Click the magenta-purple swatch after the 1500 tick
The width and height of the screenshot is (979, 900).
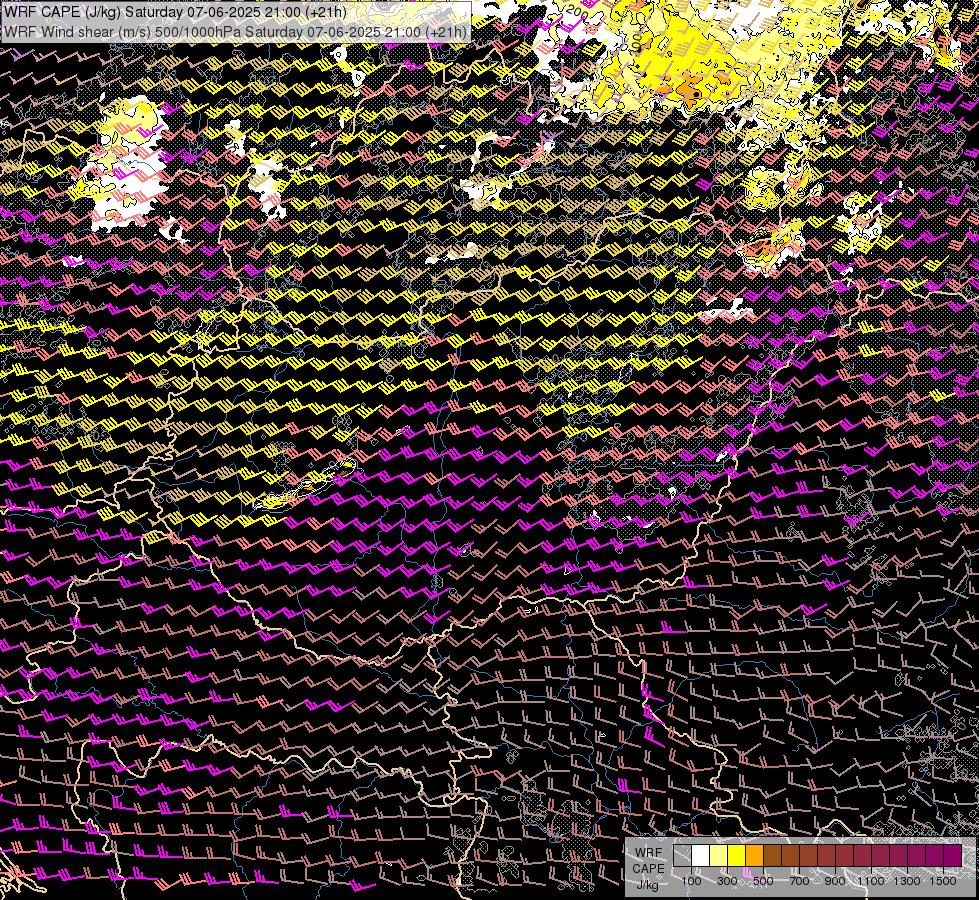953,856
